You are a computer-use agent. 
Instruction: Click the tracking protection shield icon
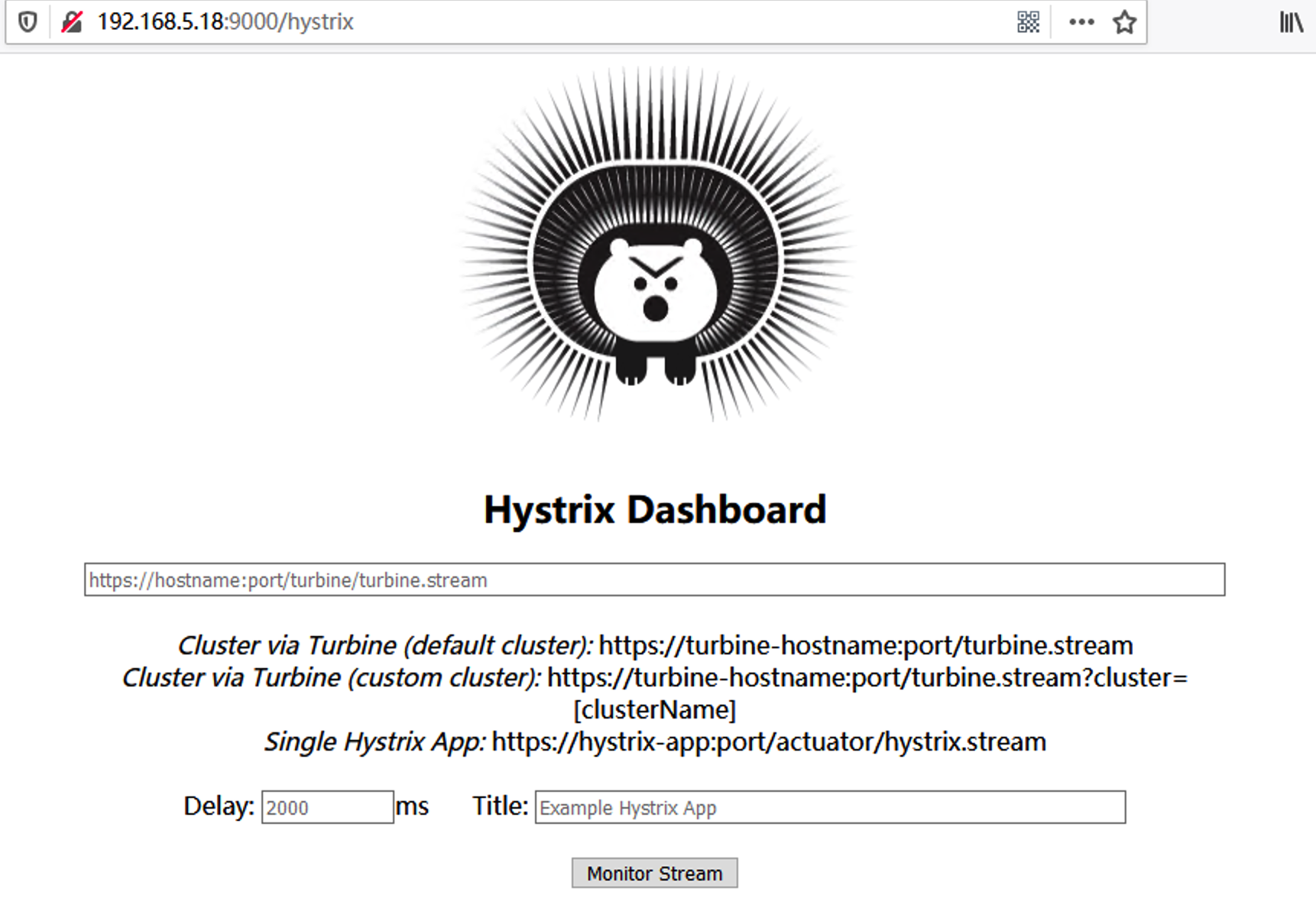tap(28, 22)
